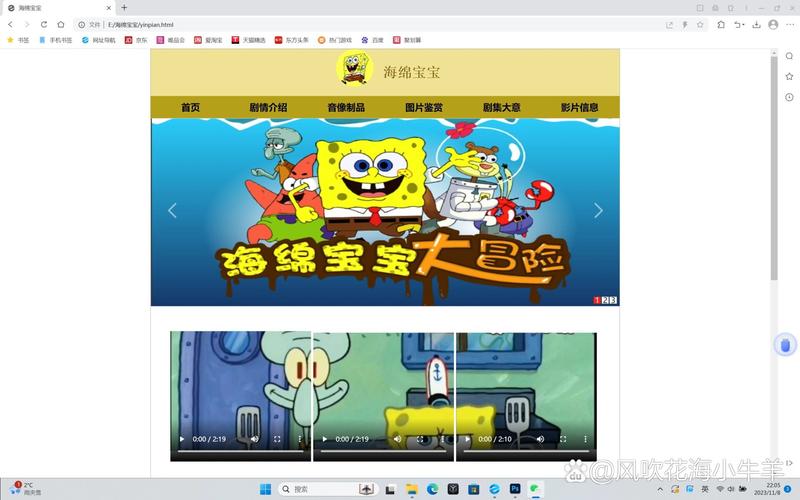Open the 图片鉴赏 nav item
This screenshot has height=500, width=800.
[423, 107]
